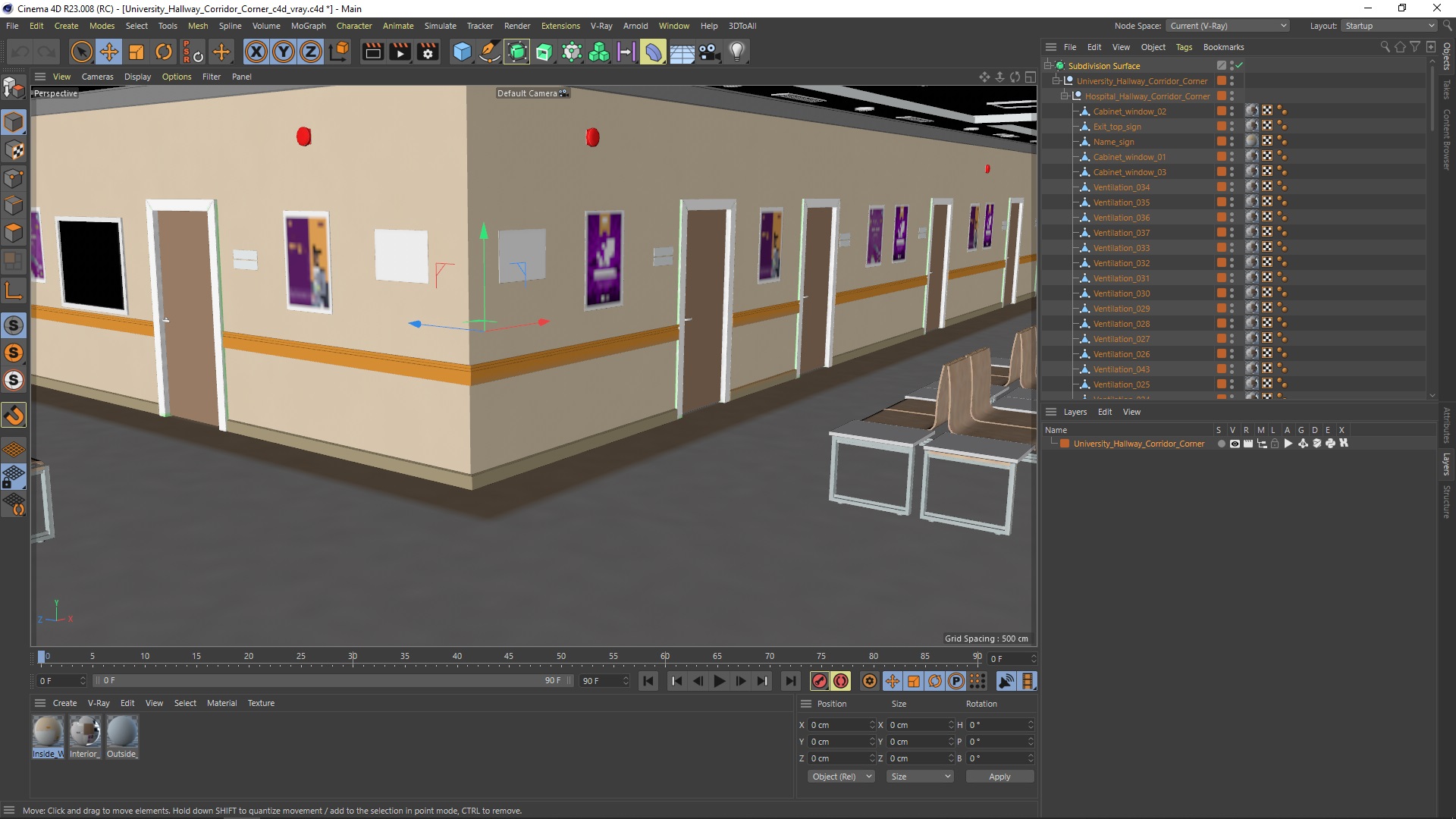Screen dimensions: 1456x819
Task: Switch to Model mode icon
Action: [x=14, y=122]
